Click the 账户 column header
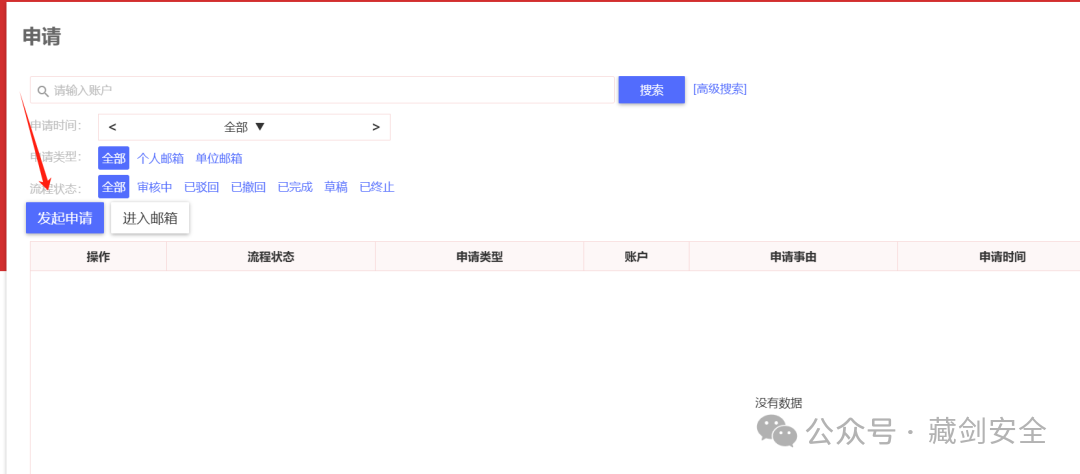Screen dimensions: 1080x474 coord(636,256)
